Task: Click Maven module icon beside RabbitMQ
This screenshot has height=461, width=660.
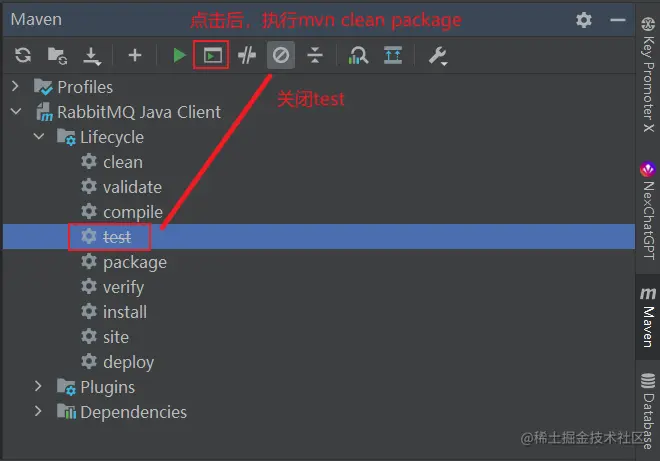Action: [44, 112]
